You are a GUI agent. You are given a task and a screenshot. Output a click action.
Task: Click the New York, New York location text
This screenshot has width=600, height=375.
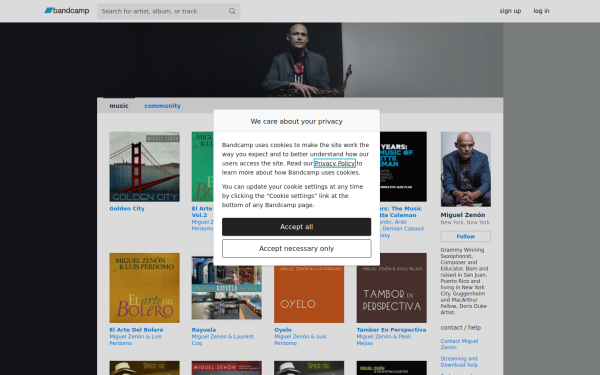(465, 222)
